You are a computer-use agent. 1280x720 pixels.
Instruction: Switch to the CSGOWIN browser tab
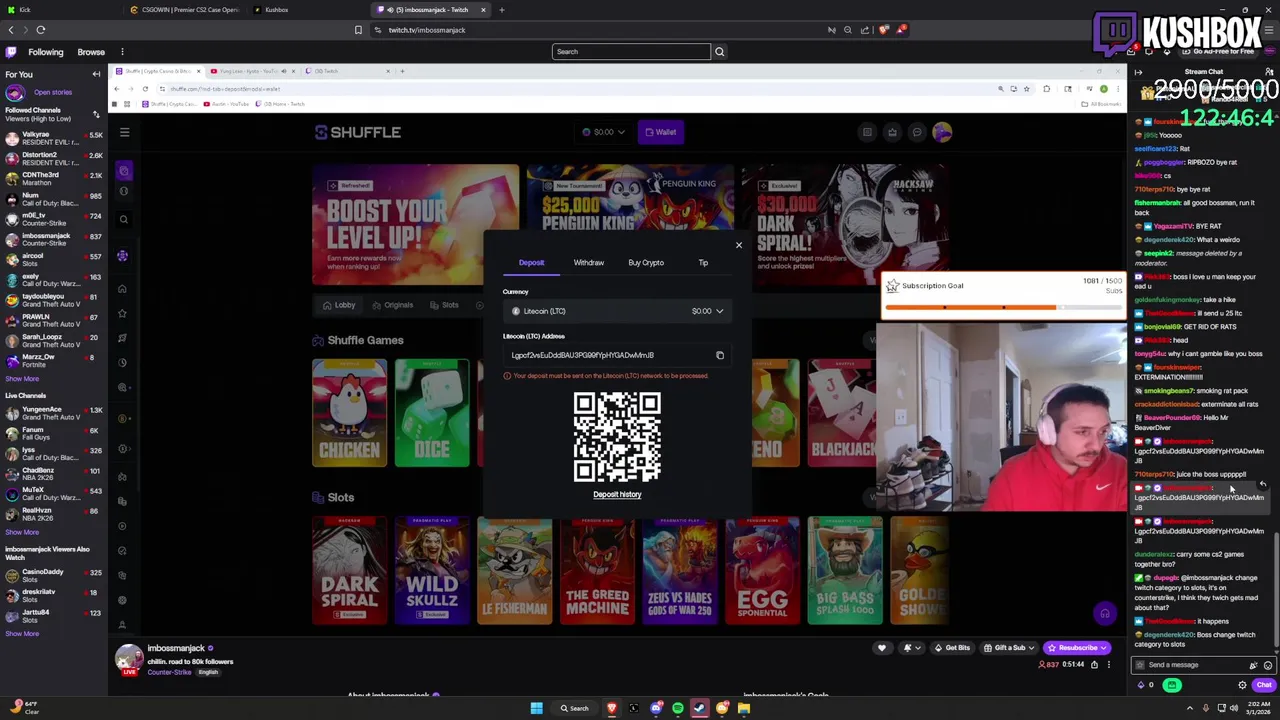(x=185, y=10)
